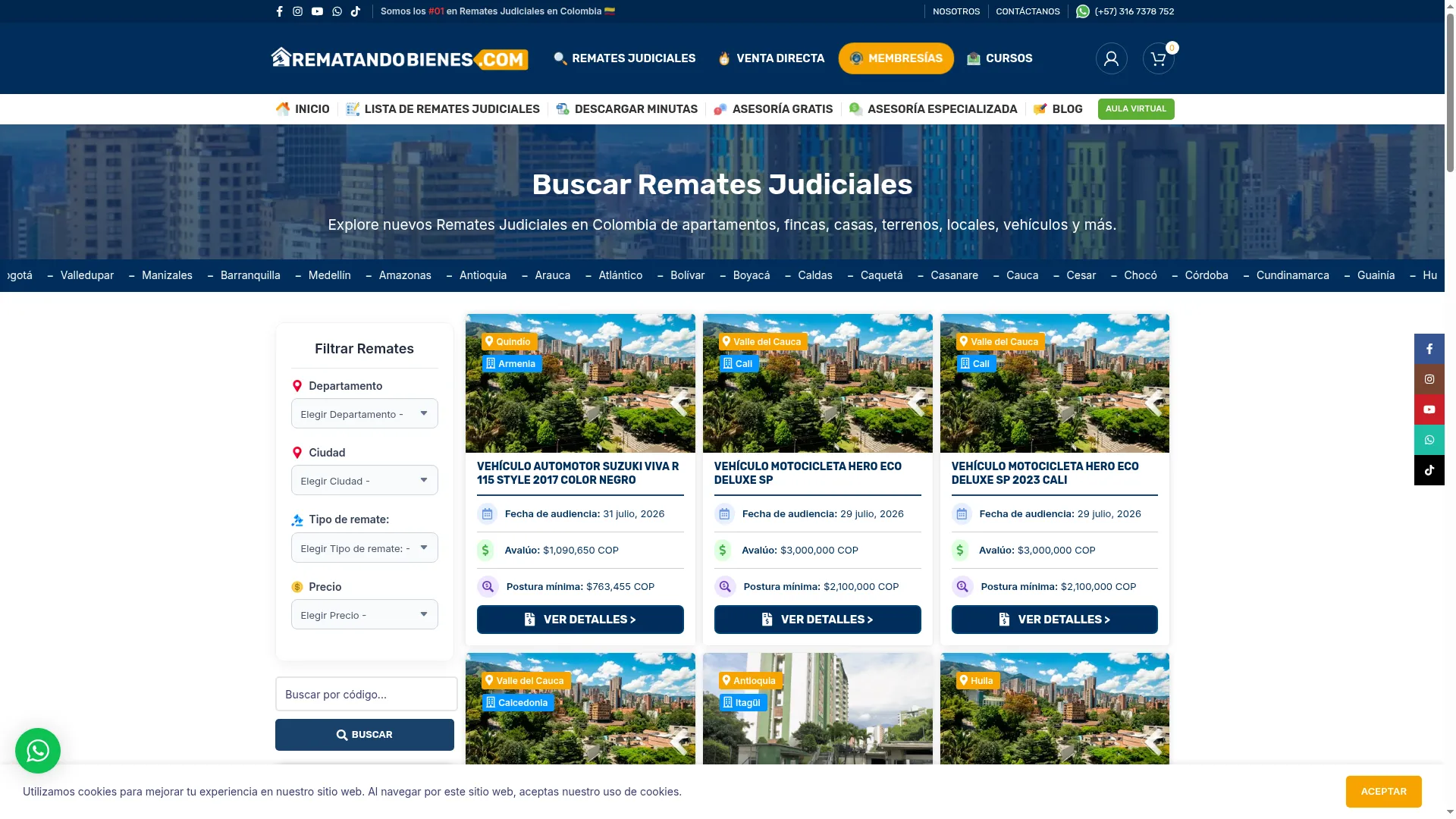The height and width of the screenshot is (819, 1456).
Task: Click the RematandoBienes.com logo
Action: (400, 58)
